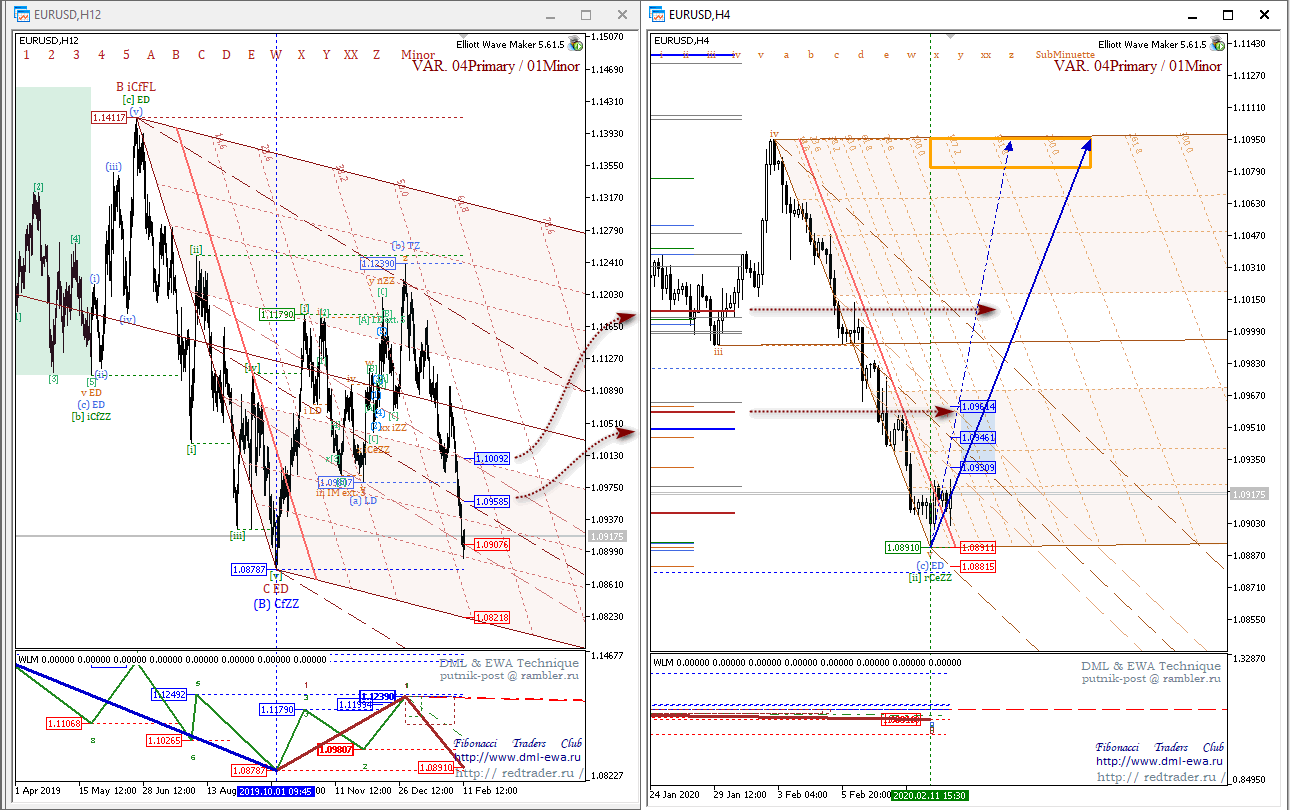Maximize the EURUSD,H12 chart window

[586, 15]
